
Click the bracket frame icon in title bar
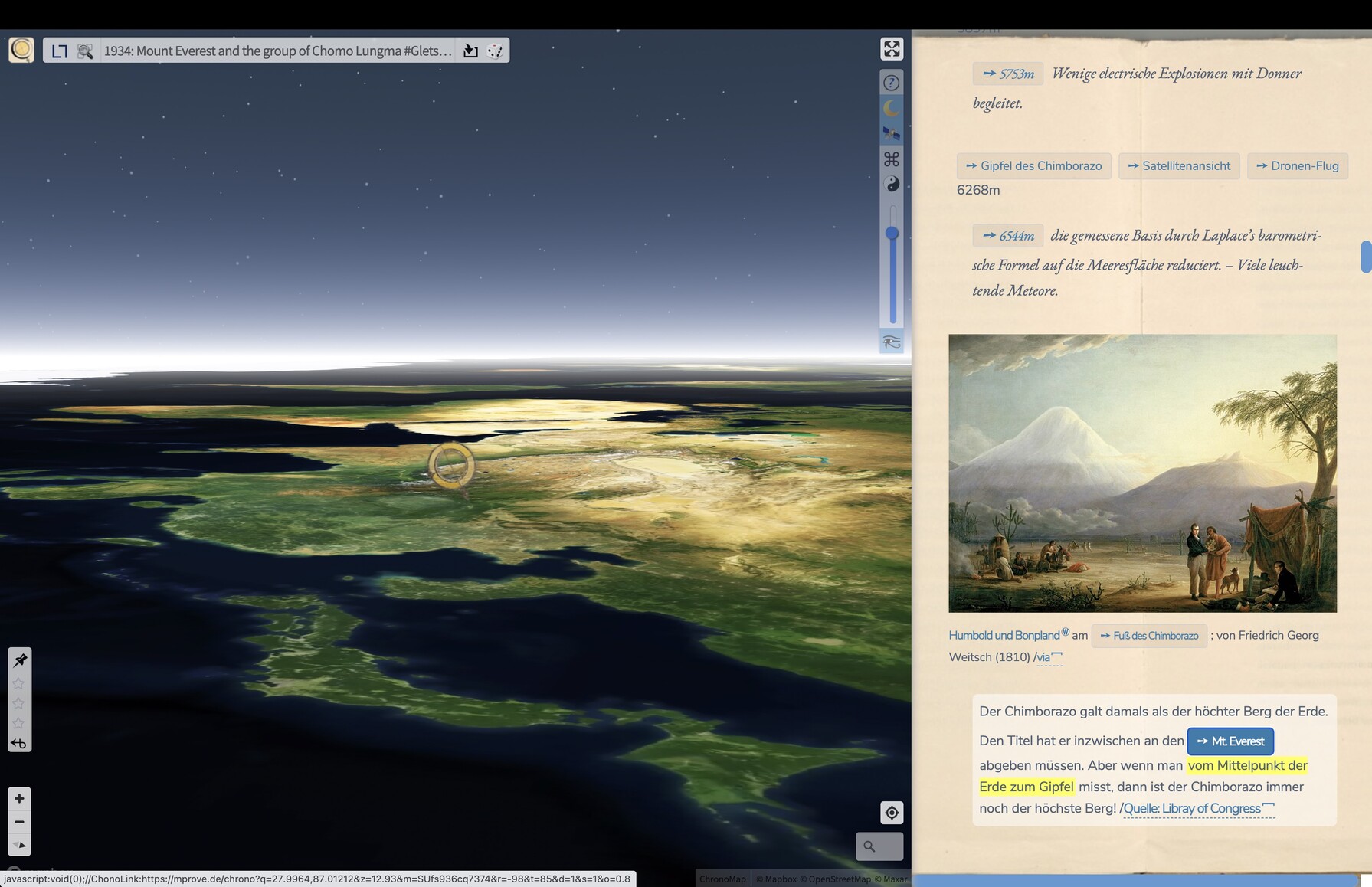(x=60, y=51)
